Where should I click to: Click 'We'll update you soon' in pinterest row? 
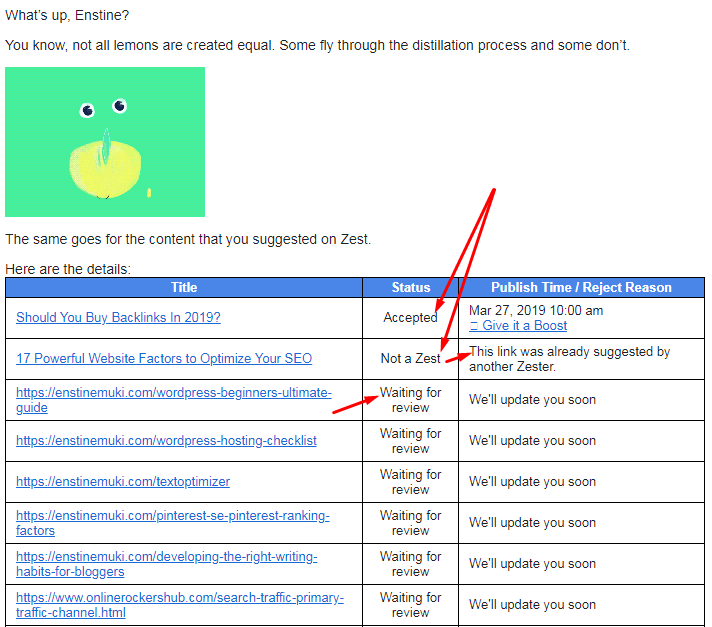pos(532,523)
